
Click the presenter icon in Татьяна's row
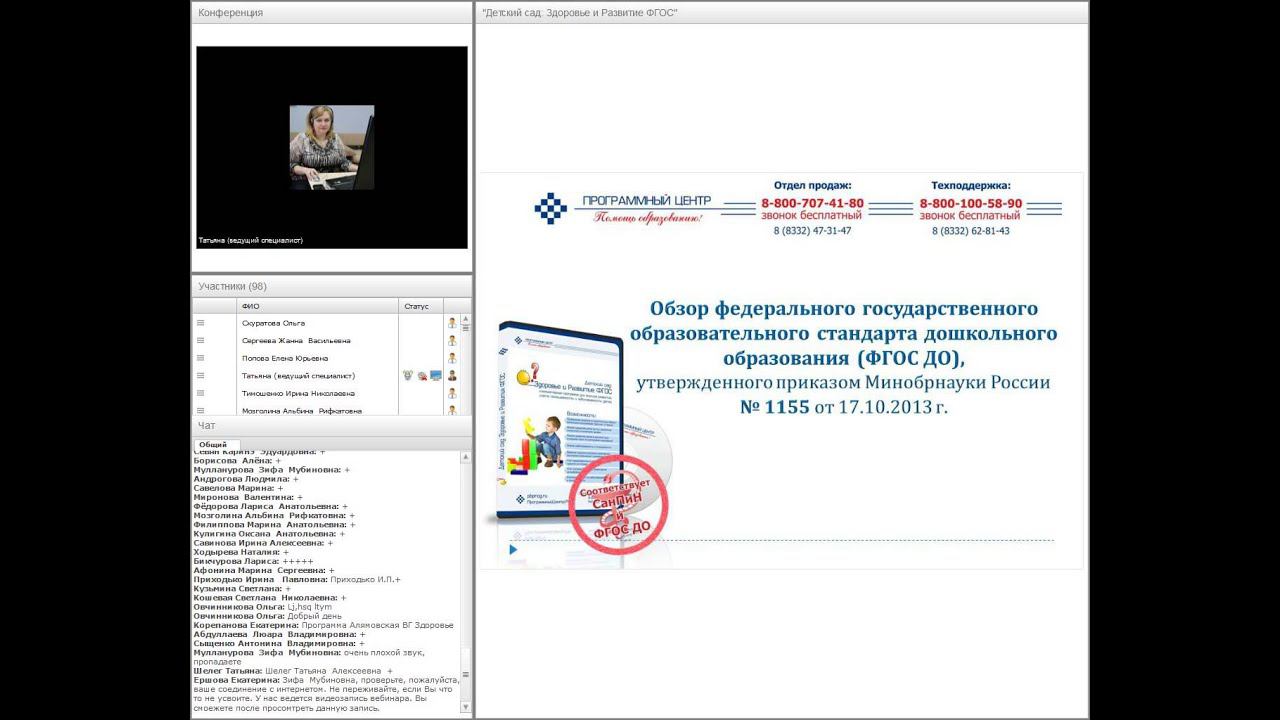coord(452,376)
